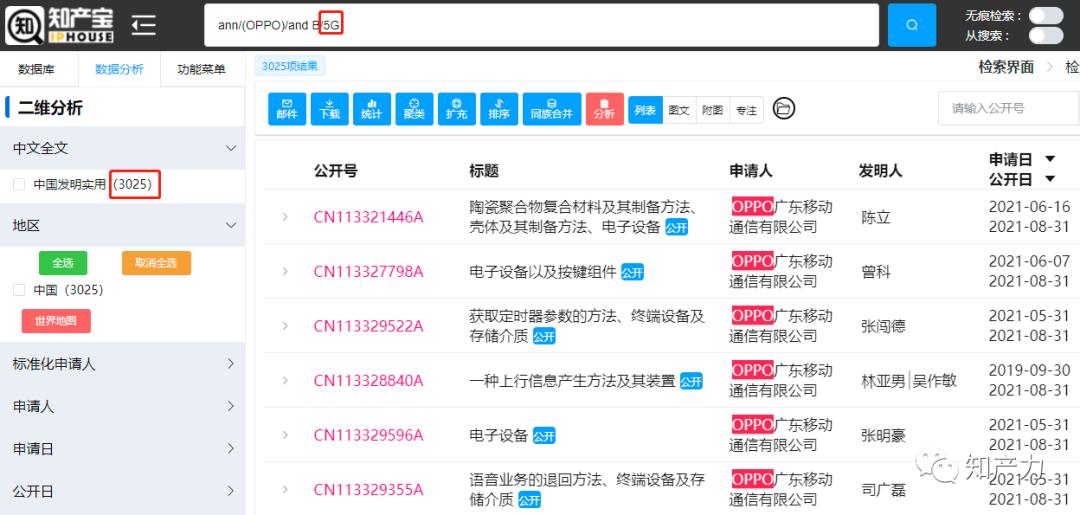Click the 请输入公开号 input box
Screen dimensions: 1080x515
[x=1008, y=109]
